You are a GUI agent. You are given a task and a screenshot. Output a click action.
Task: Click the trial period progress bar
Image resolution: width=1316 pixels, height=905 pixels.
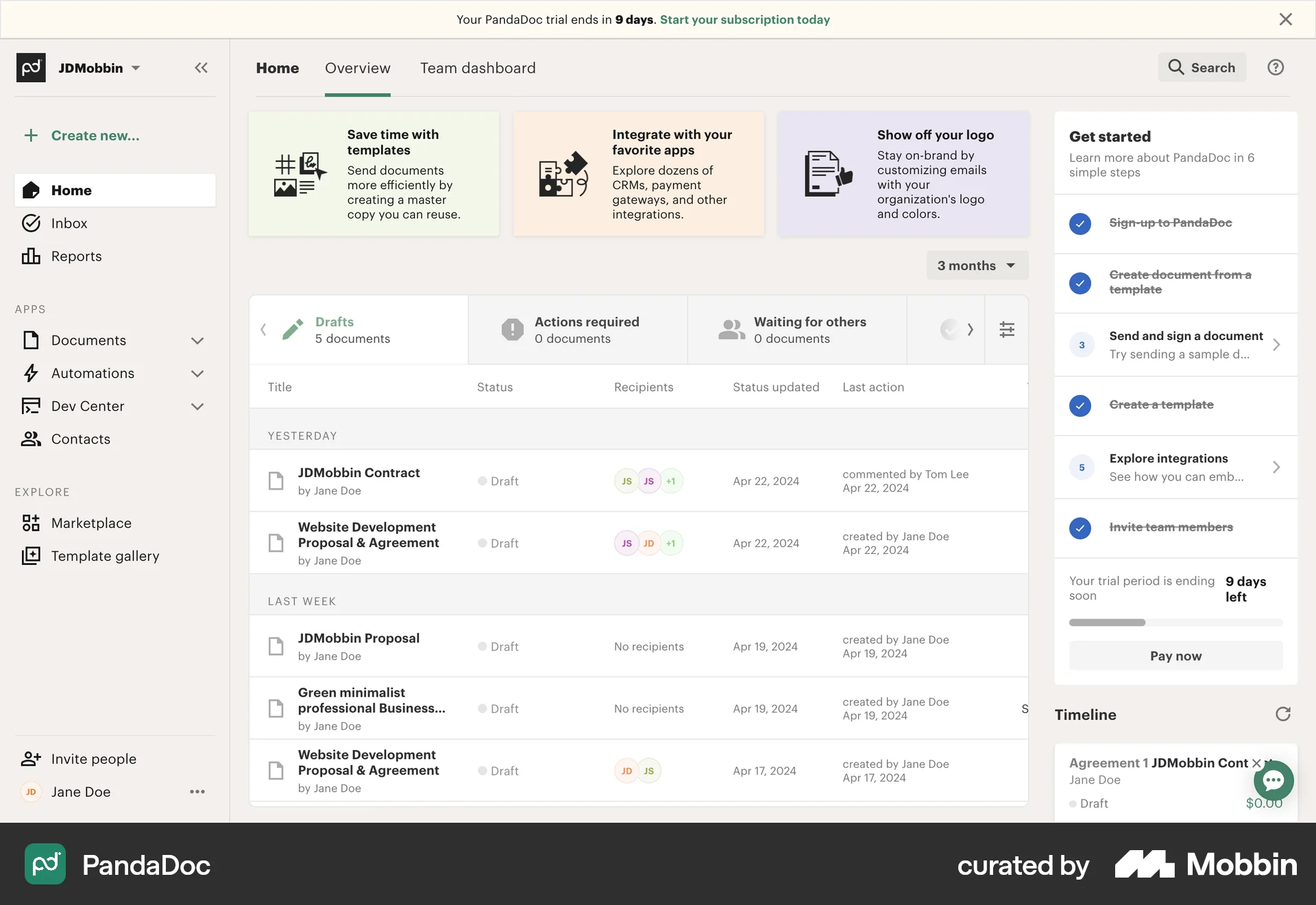[1175, 623]
